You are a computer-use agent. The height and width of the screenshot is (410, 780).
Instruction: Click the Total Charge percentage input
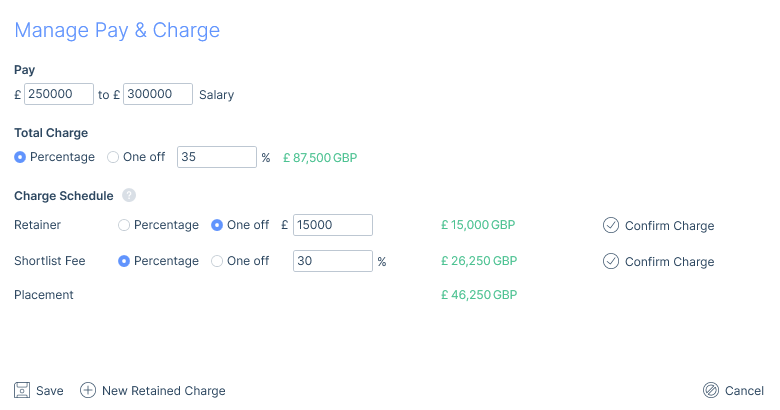[217, 157]
